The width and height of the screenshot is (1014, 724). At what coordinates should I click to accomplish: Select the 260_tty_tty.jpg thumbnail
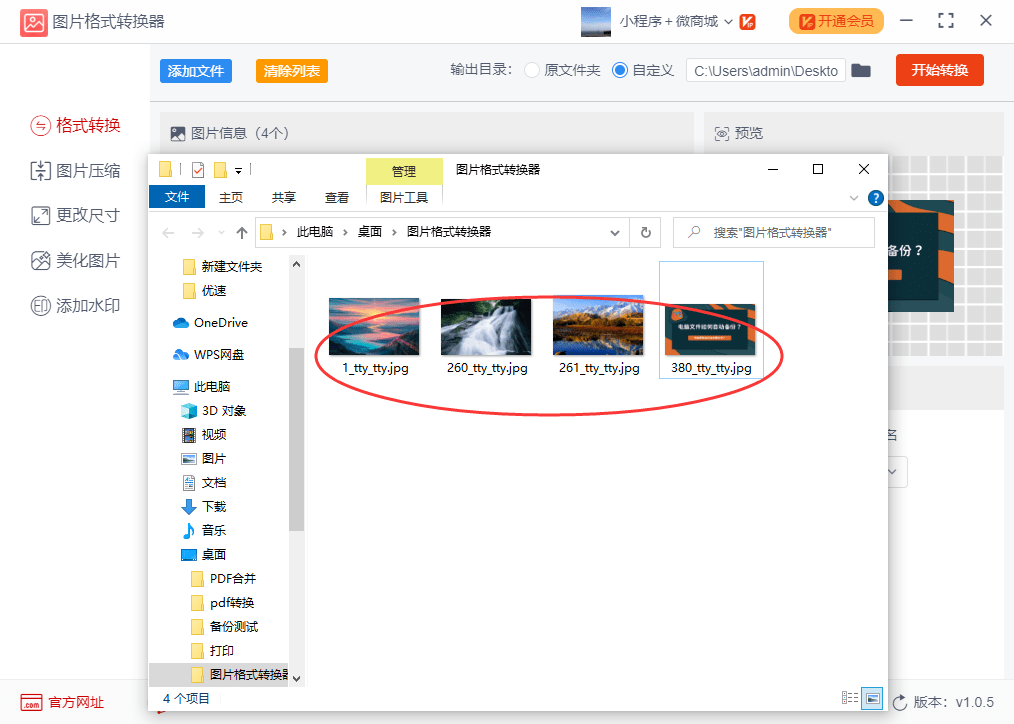pos(486,325)
